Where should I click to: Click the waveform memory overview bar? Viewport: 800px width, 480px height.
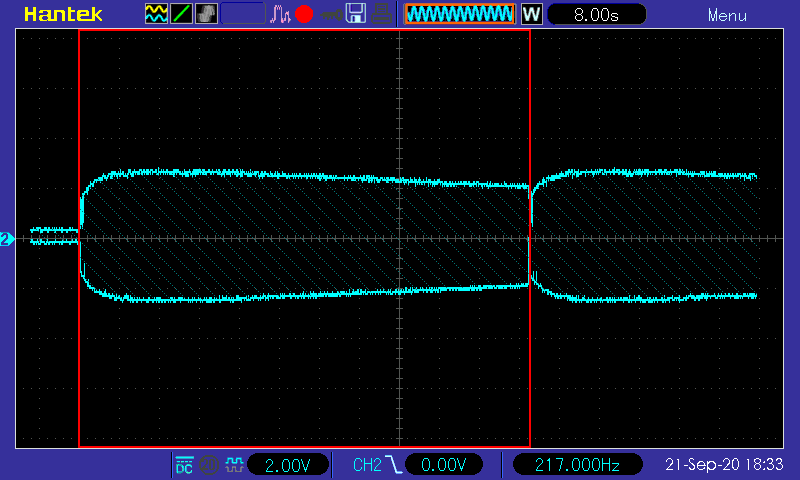pos(460,14)
